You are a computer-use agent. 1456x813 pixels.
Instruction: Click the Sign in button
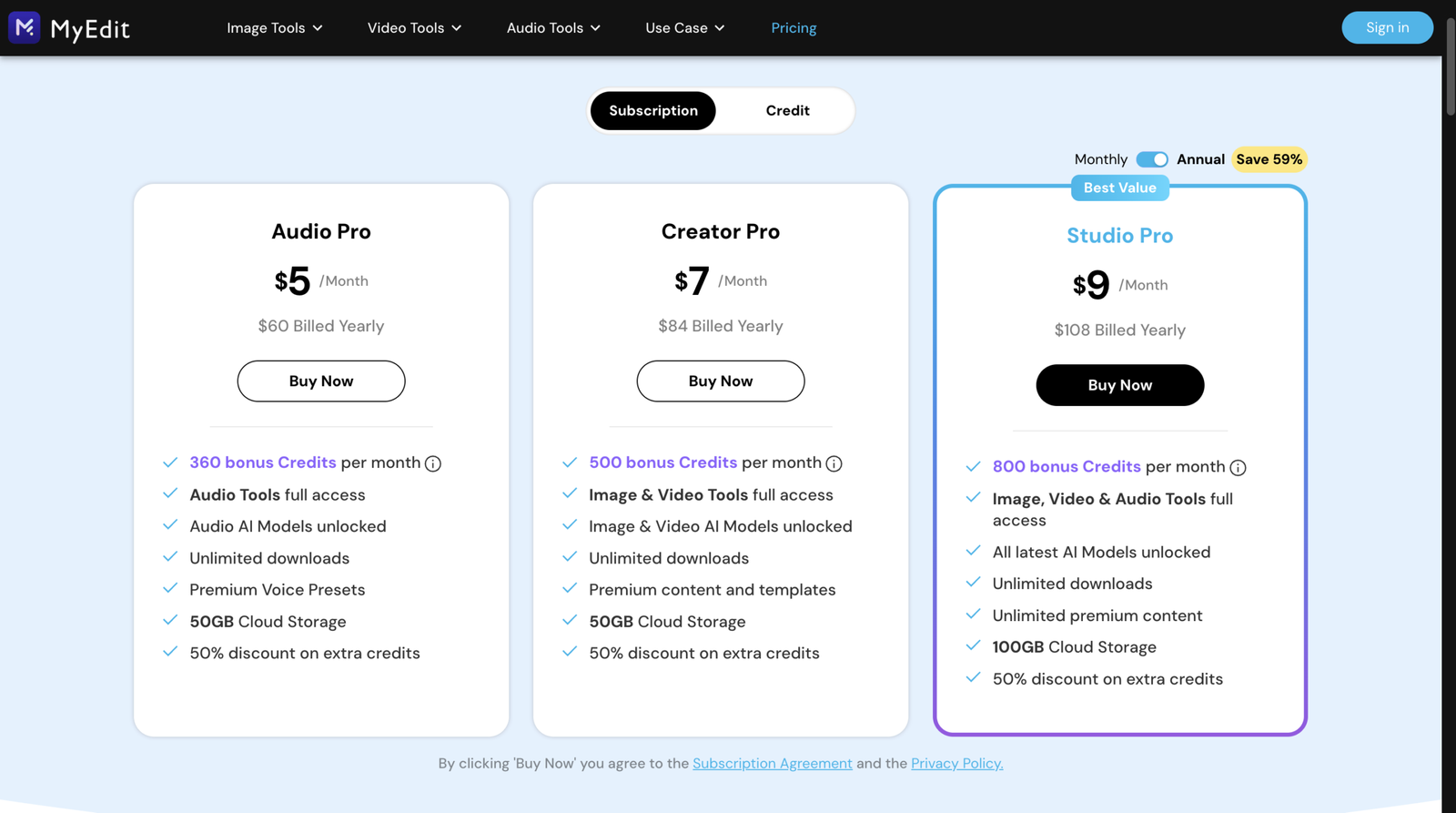point(1387,27)
